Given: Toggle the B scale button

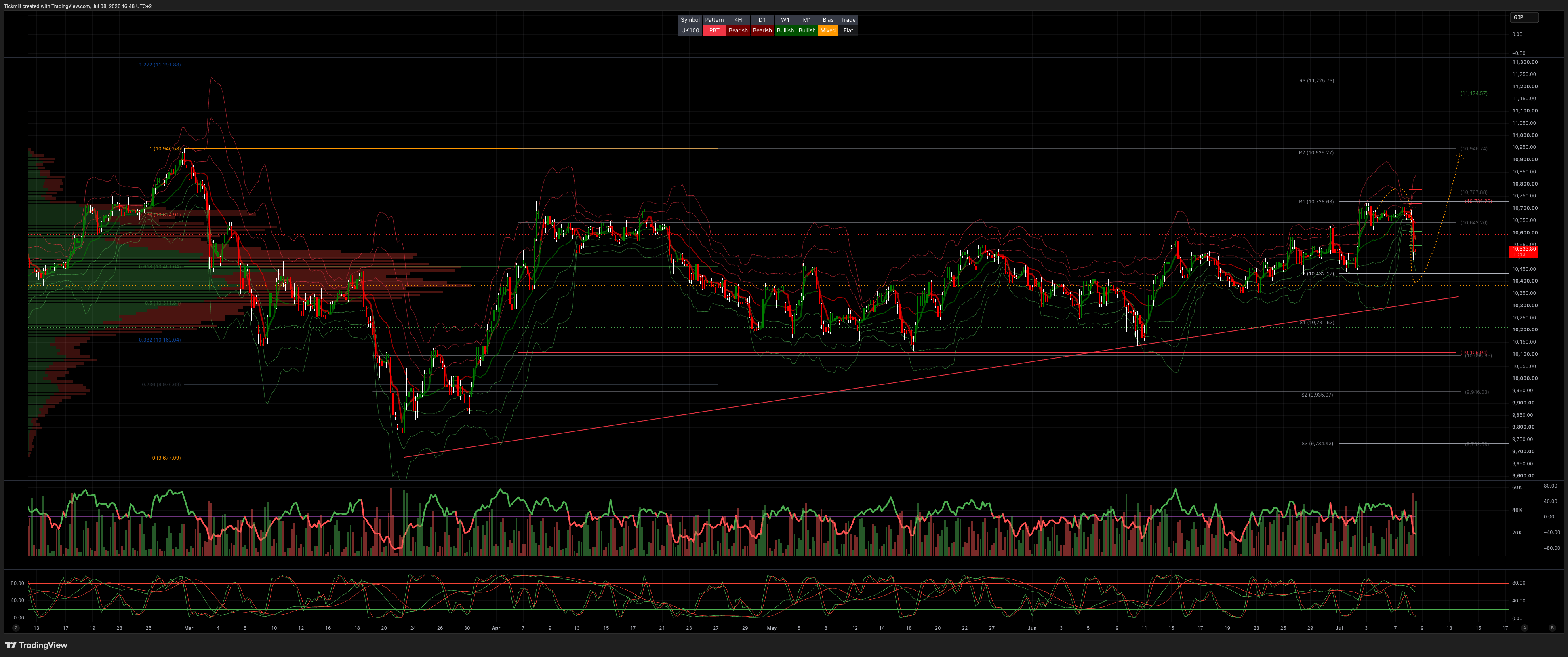Looking at the screenshot, I should coord(1552,628).
